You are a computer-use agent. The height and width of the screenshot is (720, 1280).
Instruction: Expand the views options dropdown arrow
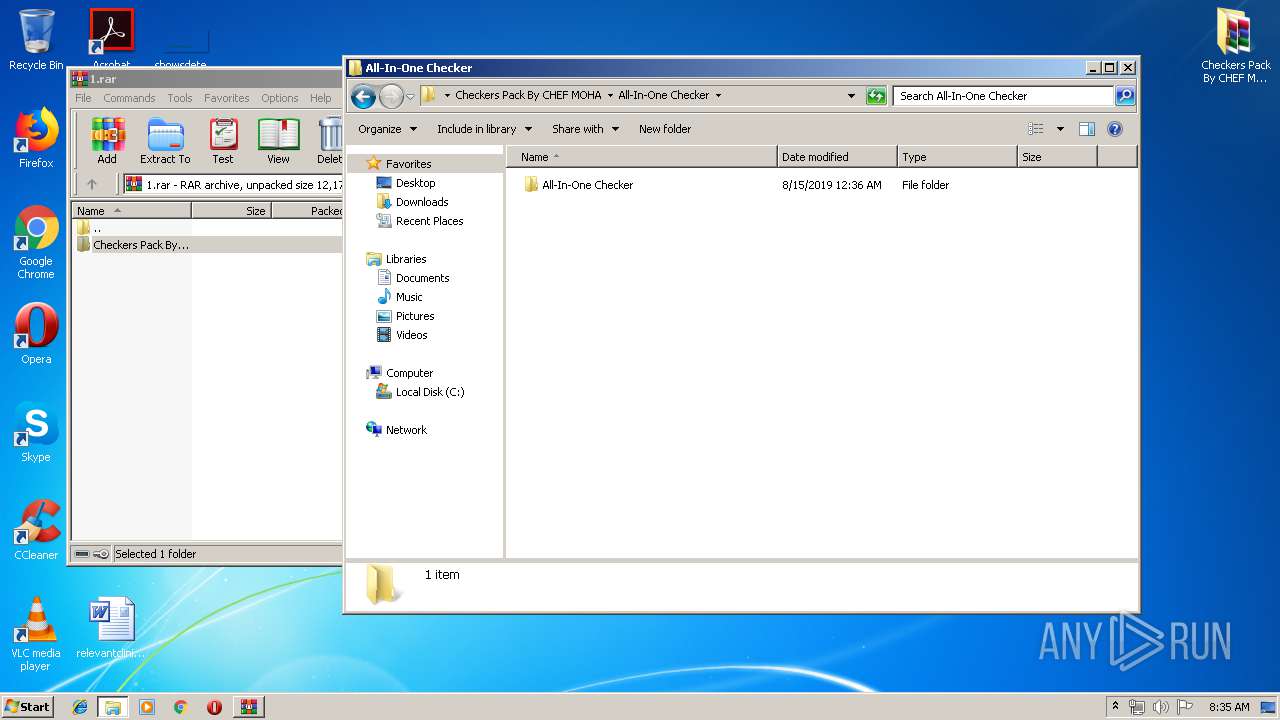point(1060,129)
